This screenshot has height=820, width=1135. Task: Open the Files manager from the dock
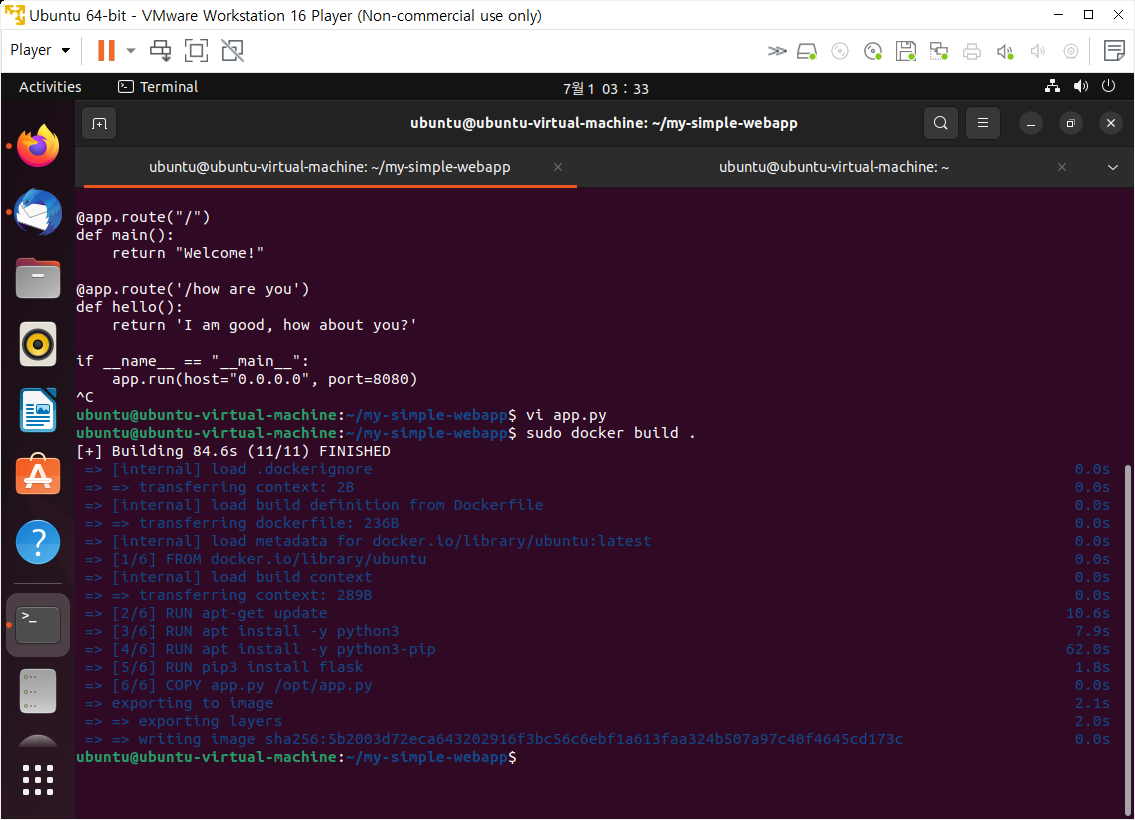(38, 278)
